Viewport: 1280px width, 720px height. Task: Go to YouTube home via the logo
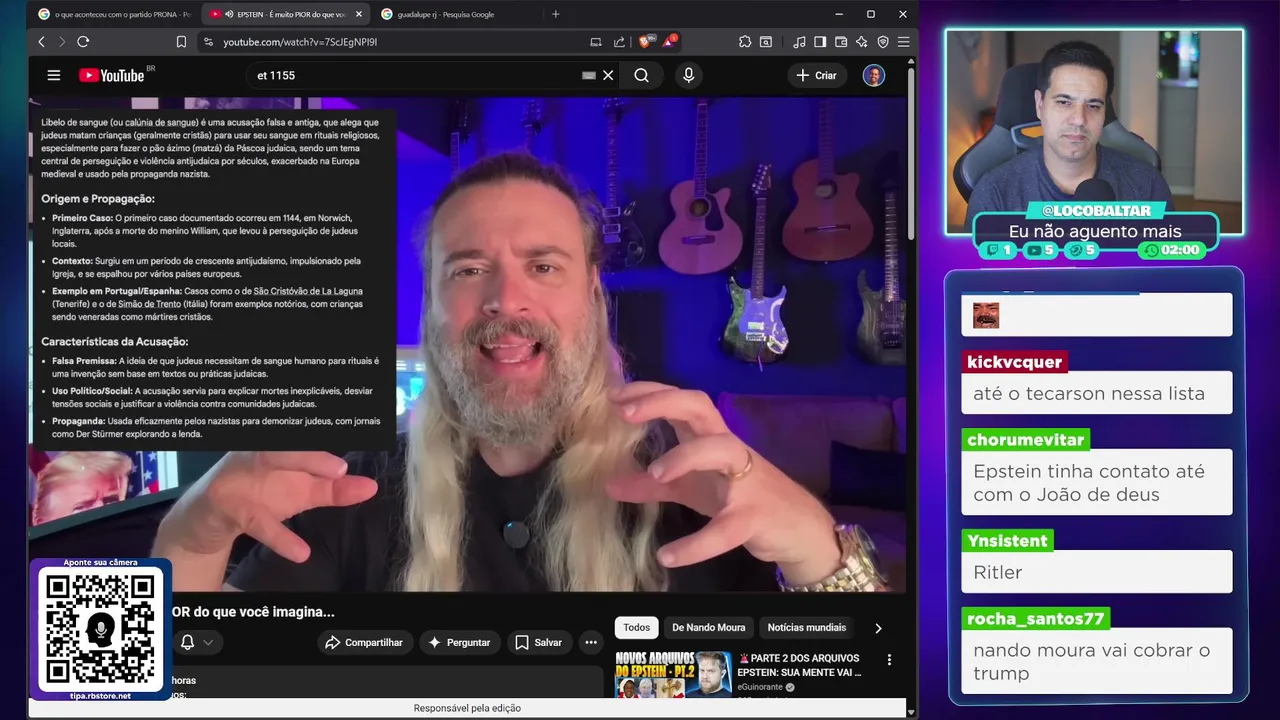[112, 75]
